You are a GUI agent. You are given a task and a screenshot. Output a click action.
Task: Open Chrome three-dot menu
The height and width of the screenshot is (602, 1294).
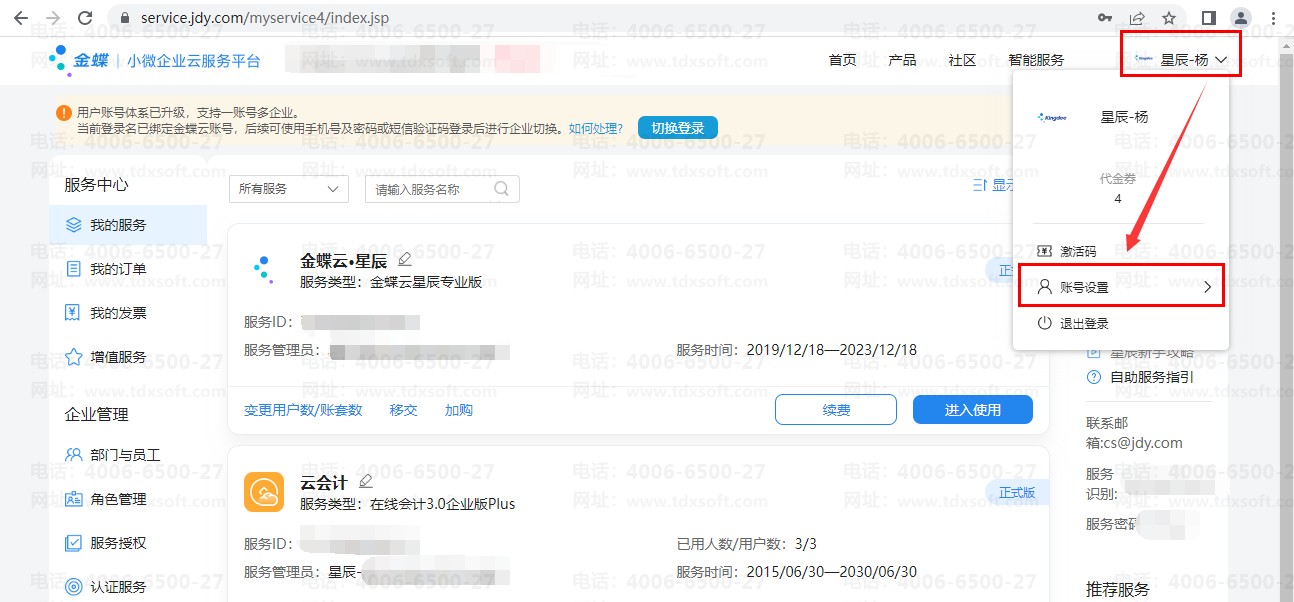click(1273, 18)
